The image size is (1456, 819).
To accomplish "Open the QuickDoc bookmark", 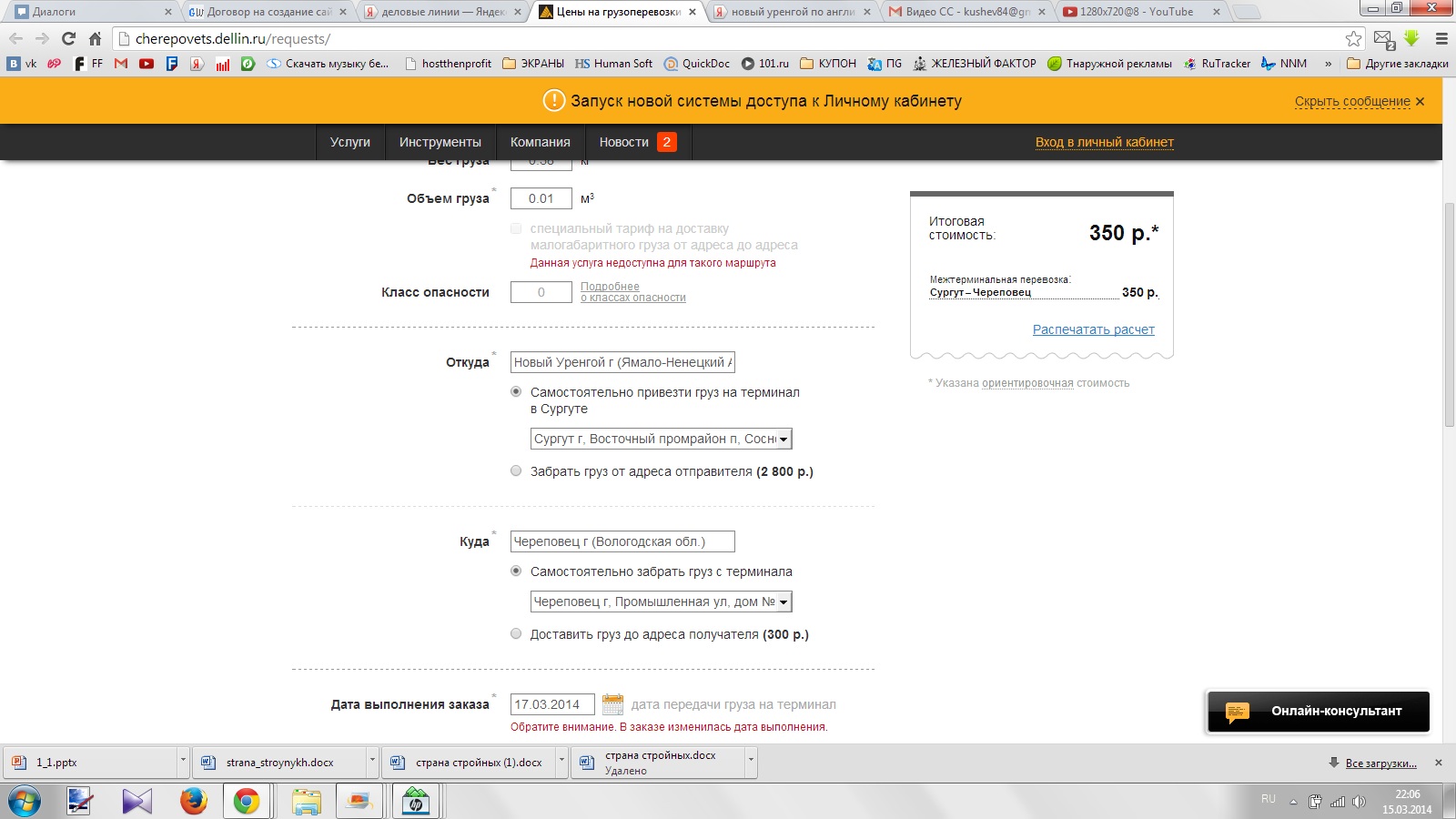I will (x=697, y=64).
